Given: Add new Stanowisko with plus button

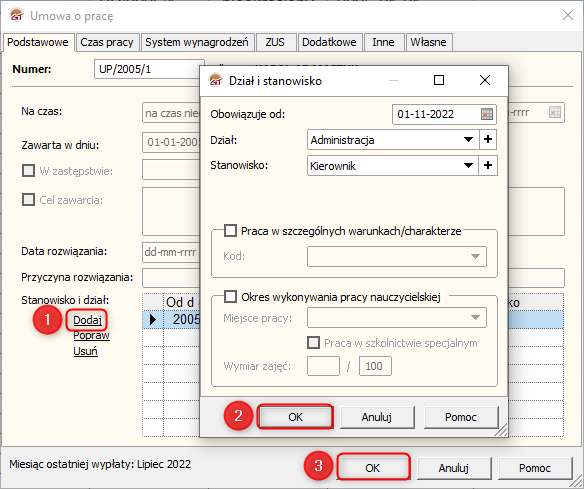Looking at the screenshot, I should coord(488,165).
